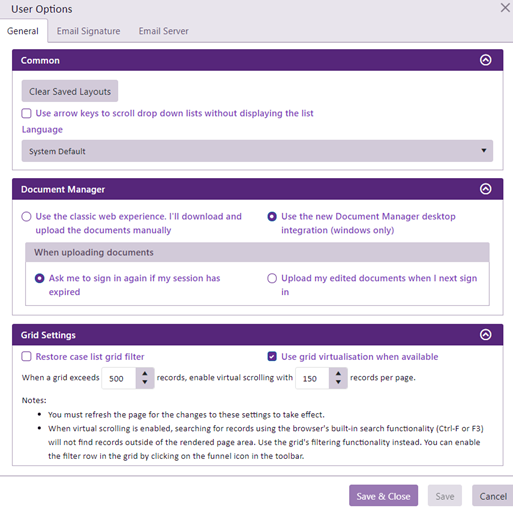Enable arrow keys scroll drop down checkbox
Image resolution: width=513 pixels, height=508 pixels.
(x=26, y=113)
